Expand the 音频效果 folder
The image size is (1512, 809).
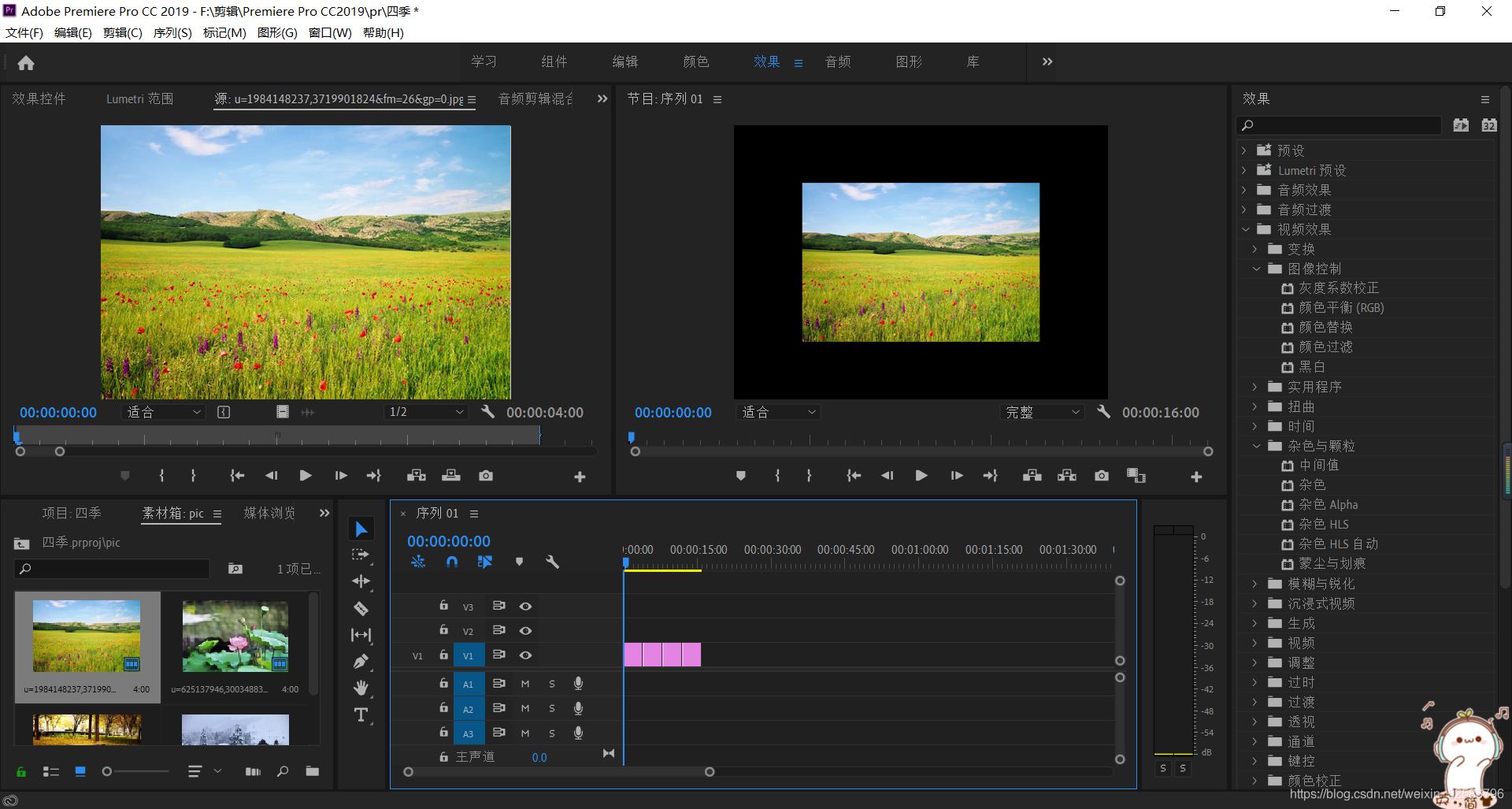pyautogui.click(x=1244, y=190)
